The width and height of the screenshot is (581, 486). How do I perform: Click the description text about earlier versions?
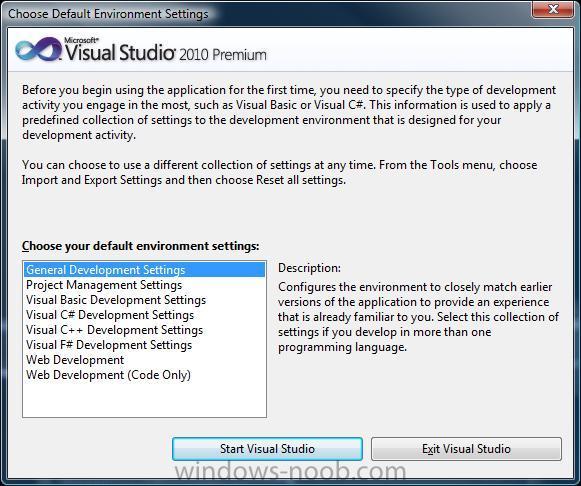pos(418,317)
